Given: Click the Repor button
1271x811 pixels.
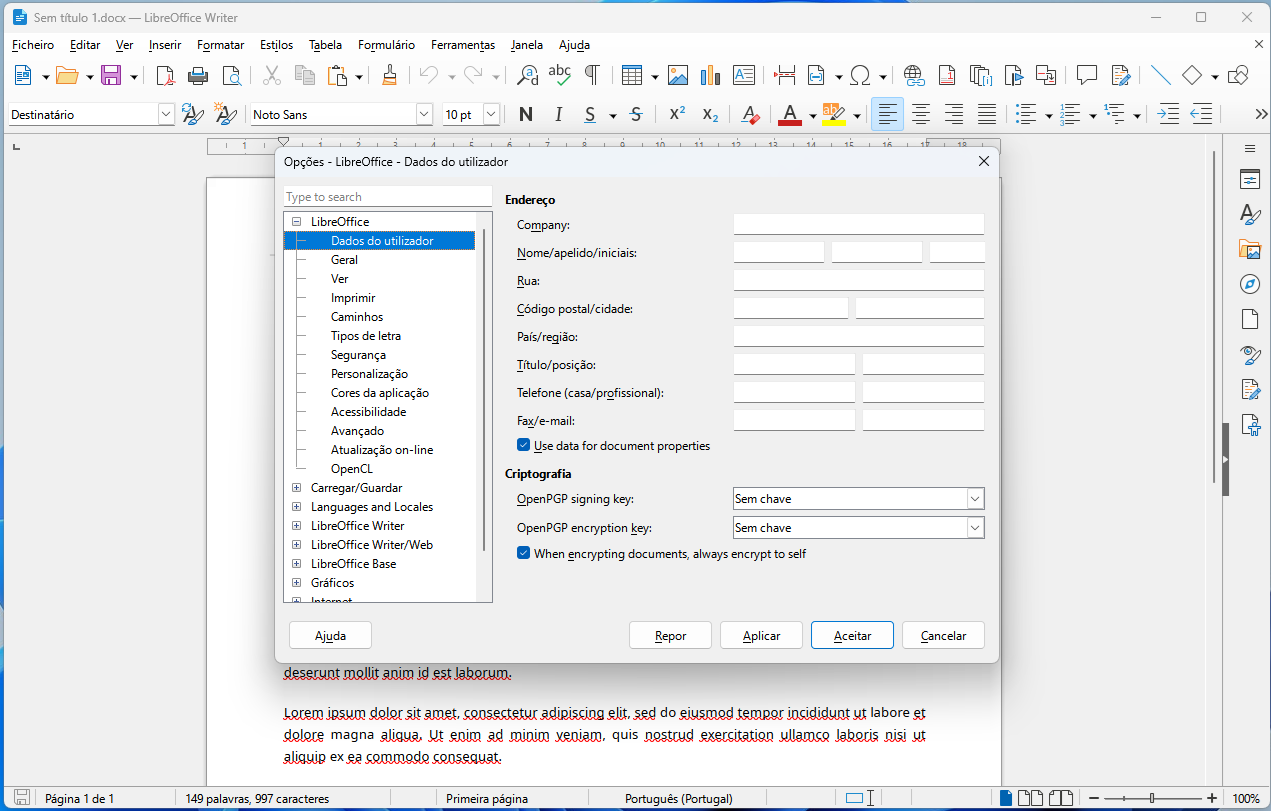Looking at the screenshot, I should 671,635.
